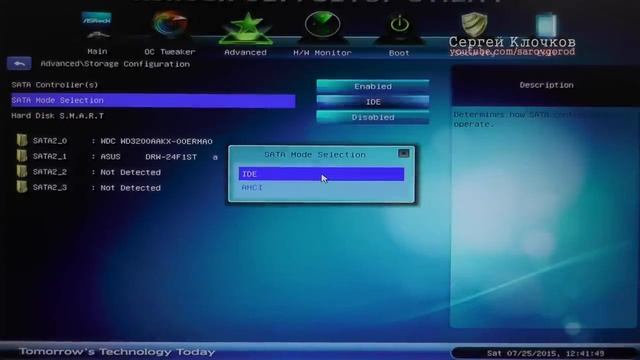Click the Advanced tab label
This screenshot has height=360, width=640.
pos(245,52)
